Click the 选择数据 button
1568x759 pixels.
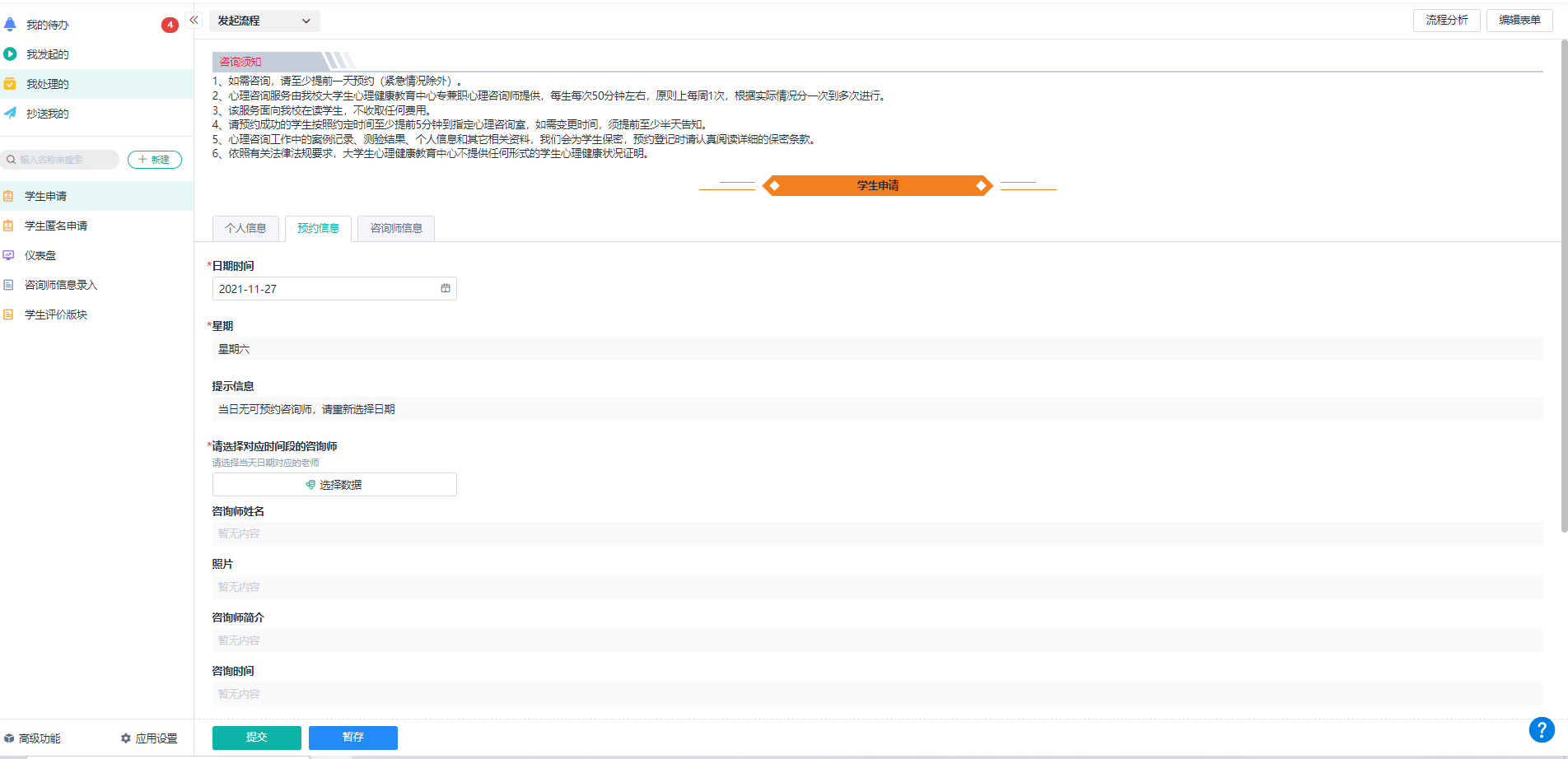point(334,485)
